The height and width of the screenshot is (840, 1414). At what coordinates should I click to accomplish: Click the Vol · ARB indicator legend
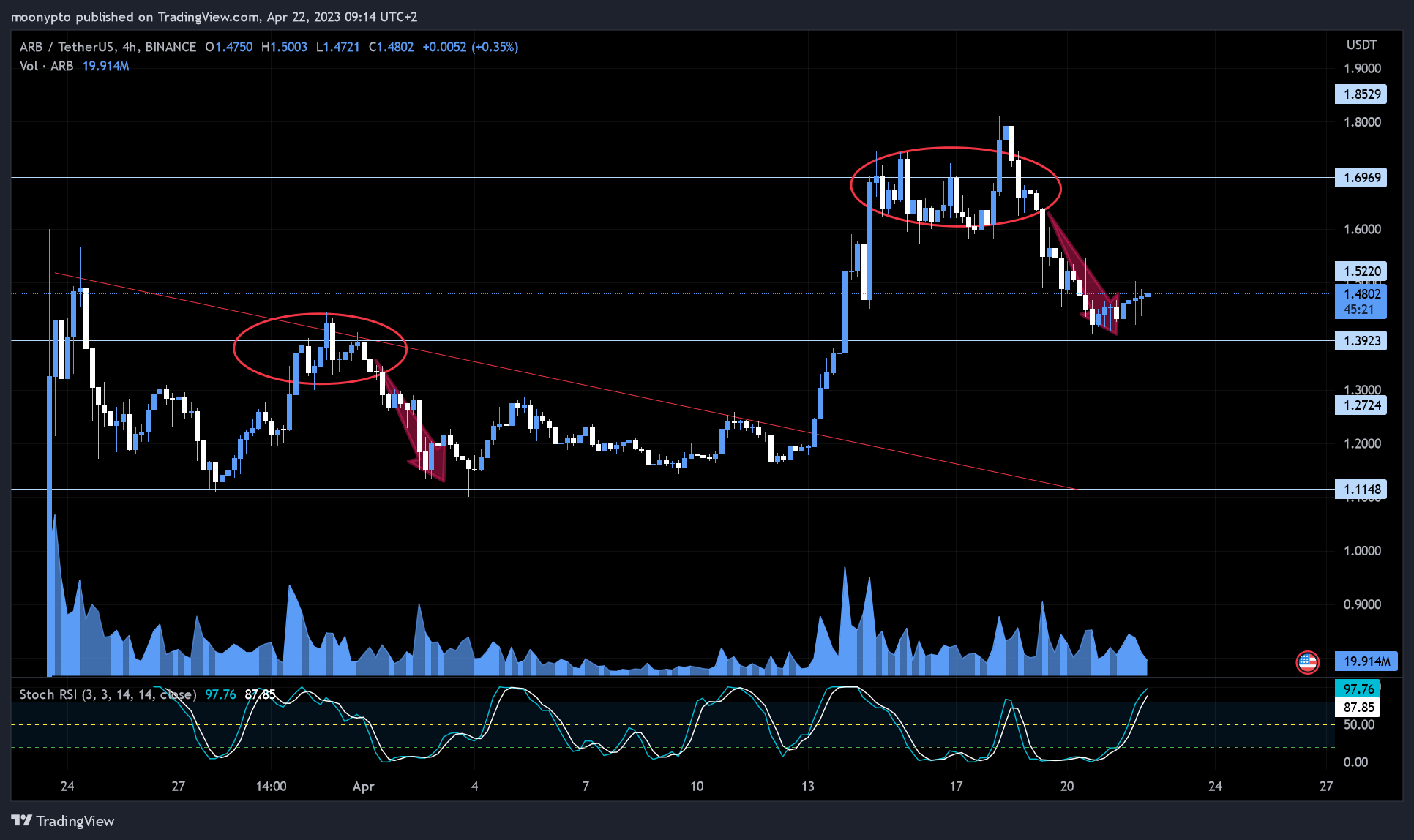(46, 66)
